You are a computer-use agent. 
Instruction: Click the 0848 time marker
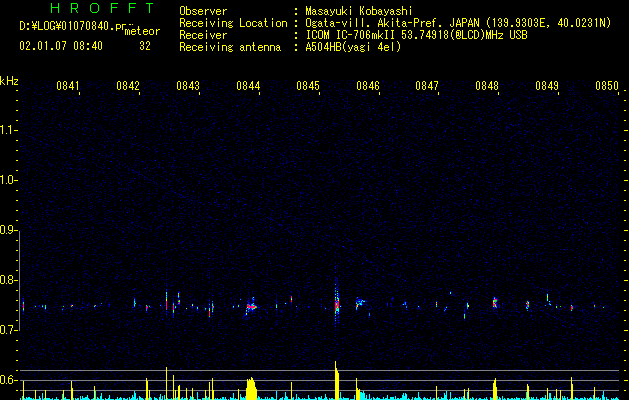(x=487, y=86)
